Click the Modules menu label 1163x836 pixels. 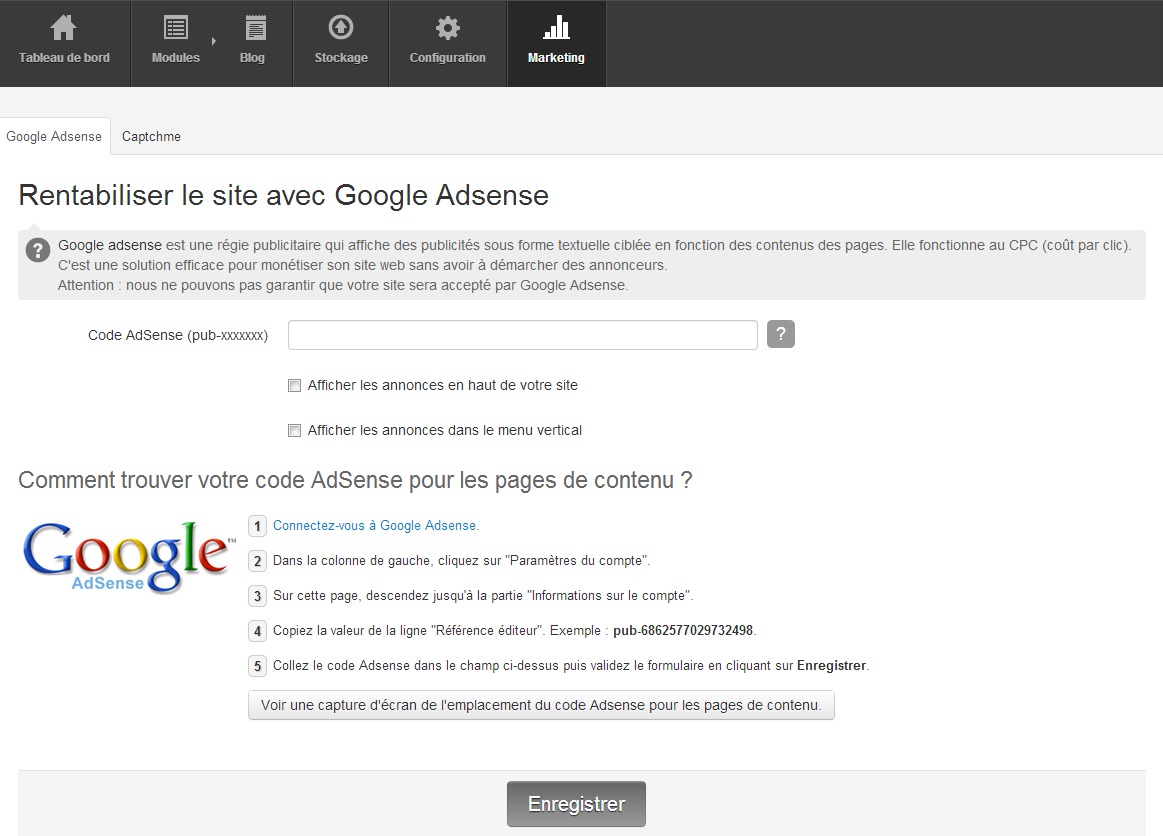(176, 58)
